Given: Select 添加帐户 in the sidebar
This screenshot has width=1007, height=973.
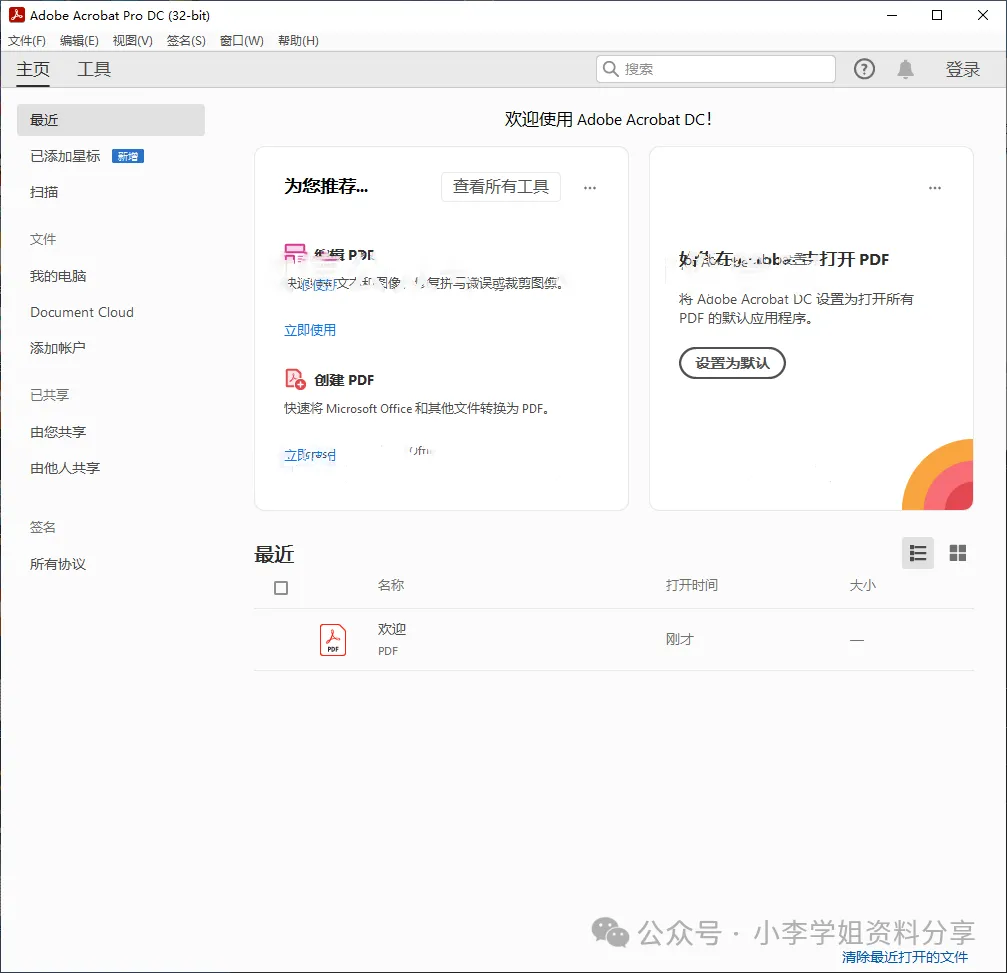Looking at the screenshot, I should click(x=58, y=348).
